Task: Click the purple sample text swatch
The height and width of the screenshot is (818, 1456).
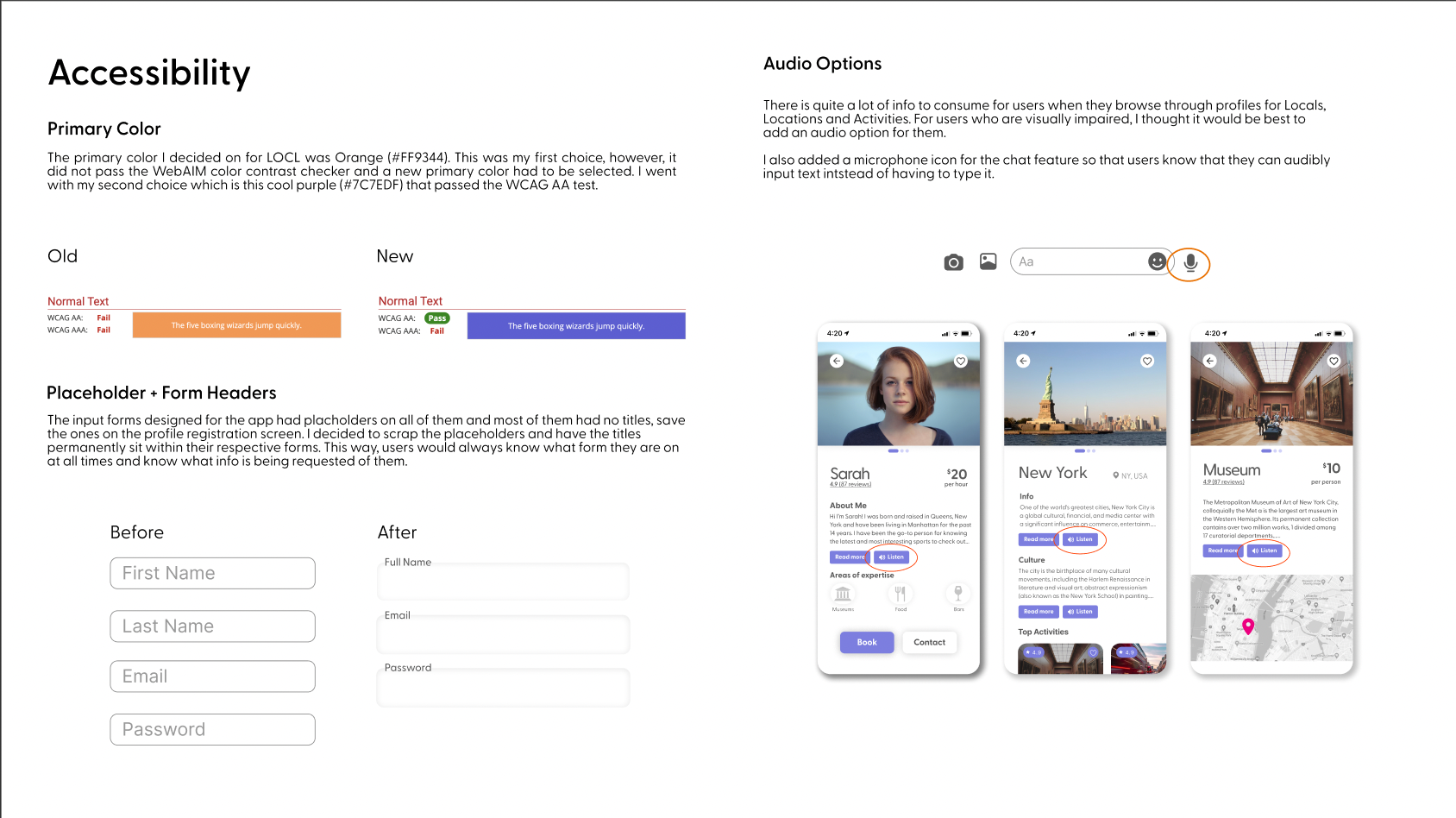Action: click(576, 326)
